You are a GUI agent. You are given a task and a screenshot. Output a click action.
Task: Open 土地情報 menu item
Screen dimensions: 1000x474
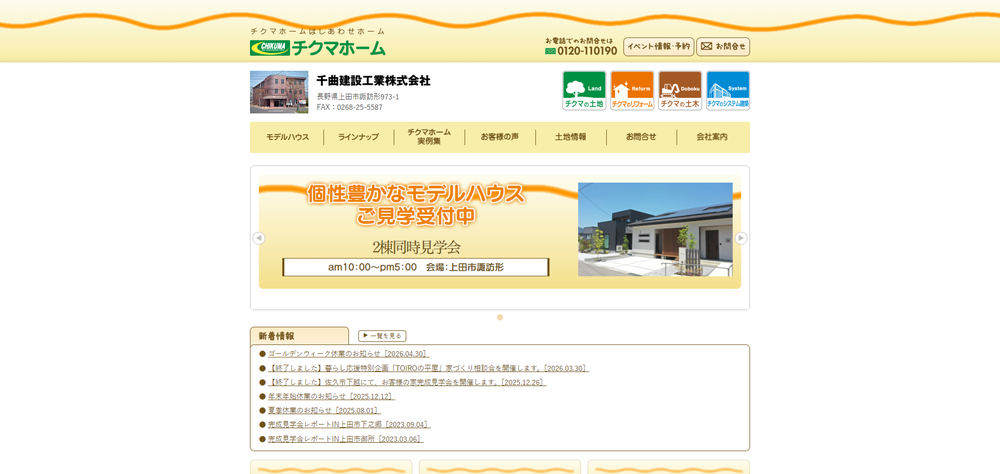pyautogui.click(x=571, y=137)
